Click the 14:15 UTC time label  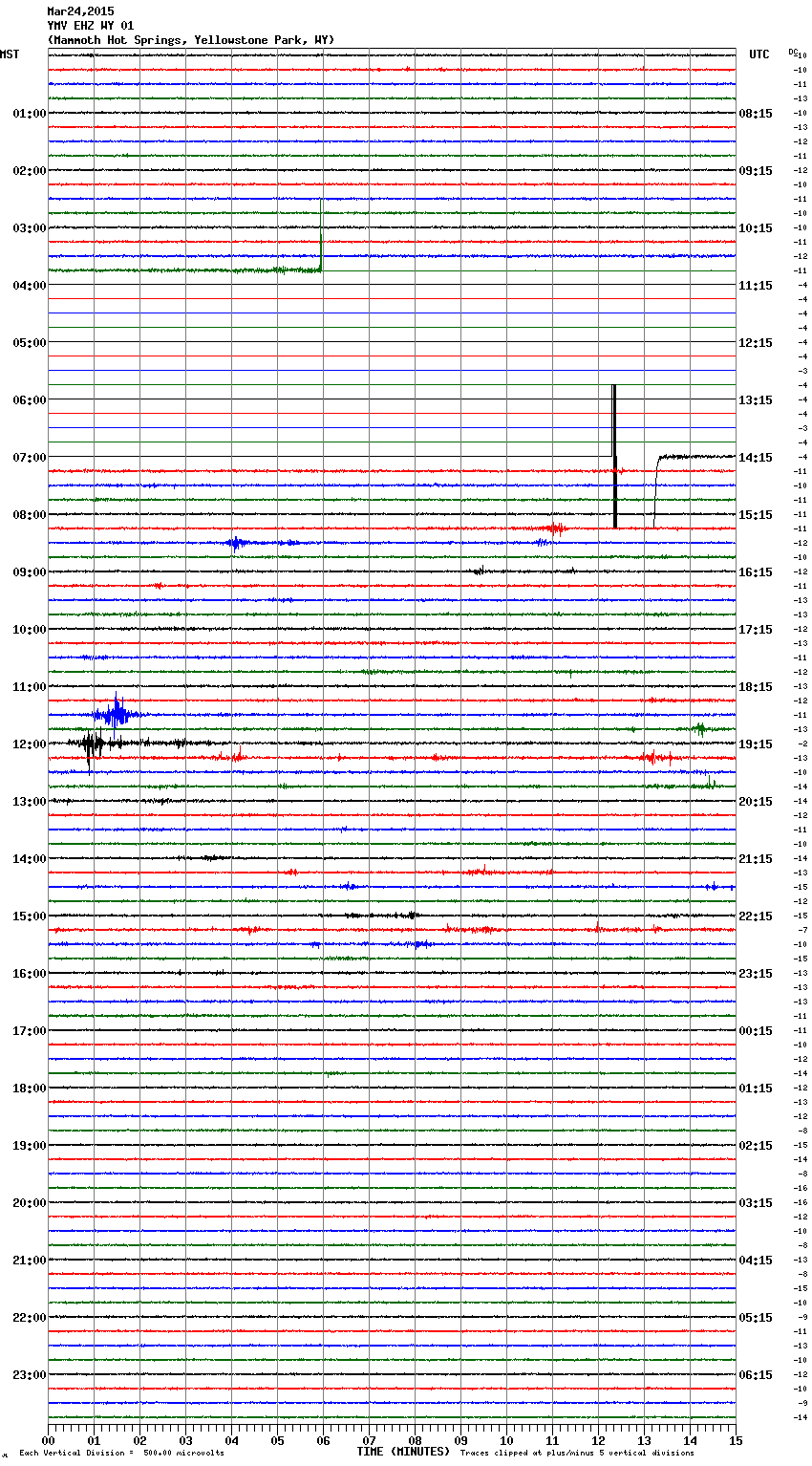click(756, 458)
